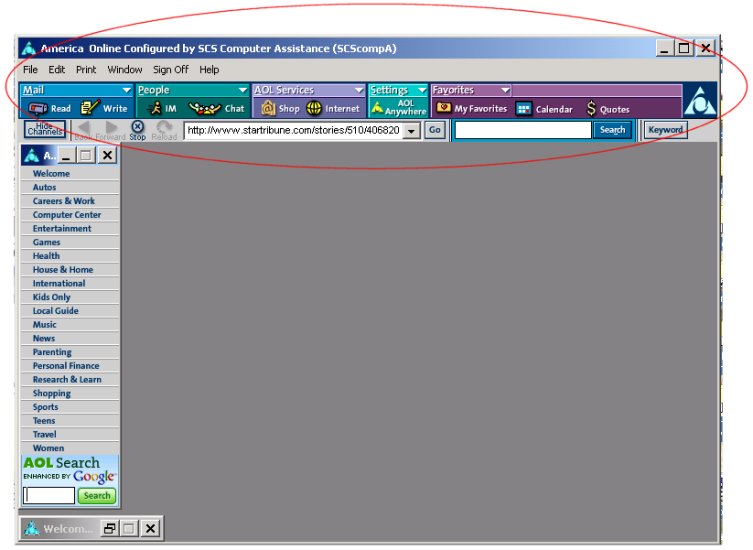The width and height of the screenshot is (753, 550).
Task: Go Back with the left arrow icon
Action: (84, 127)
